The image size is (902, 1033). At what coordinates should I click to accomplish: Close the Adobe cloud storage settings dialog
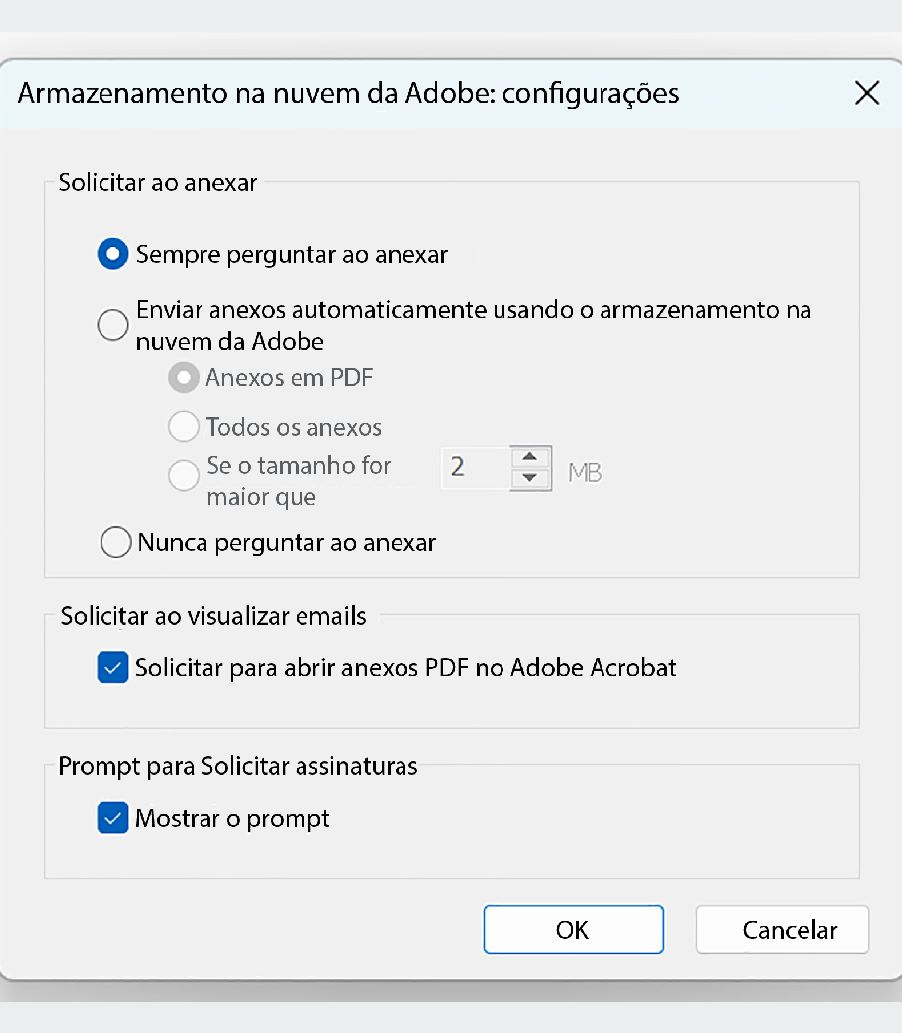pyautogui.click(x=866, y=93)
